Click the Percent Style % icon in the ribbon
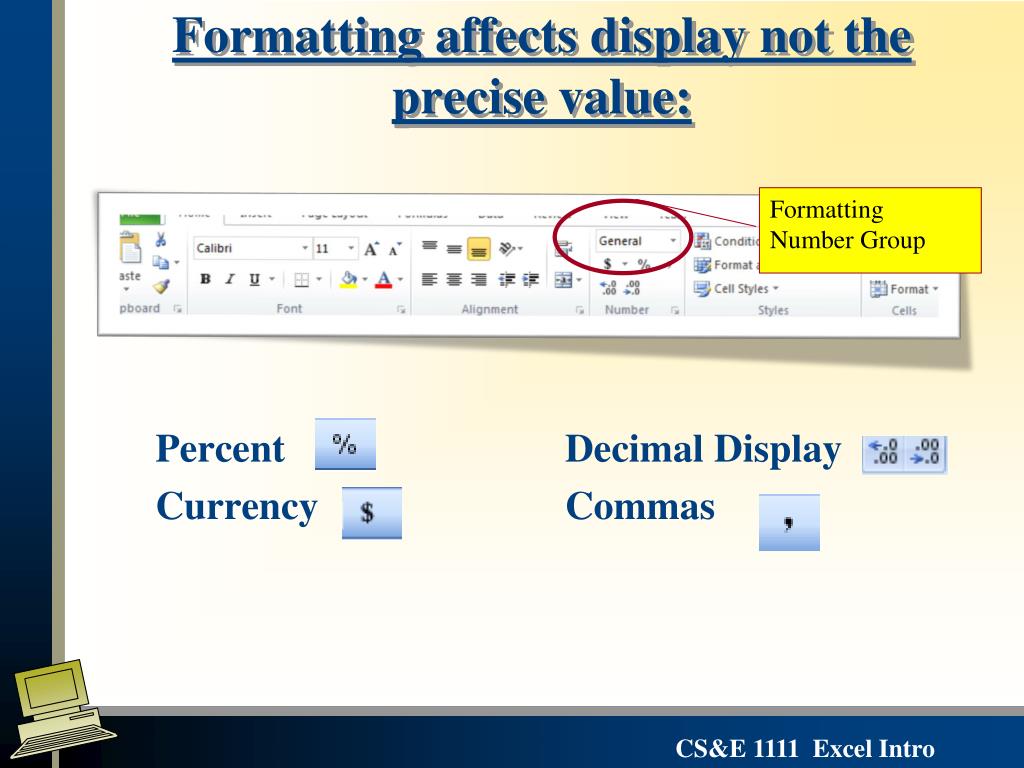 (644, 264)
